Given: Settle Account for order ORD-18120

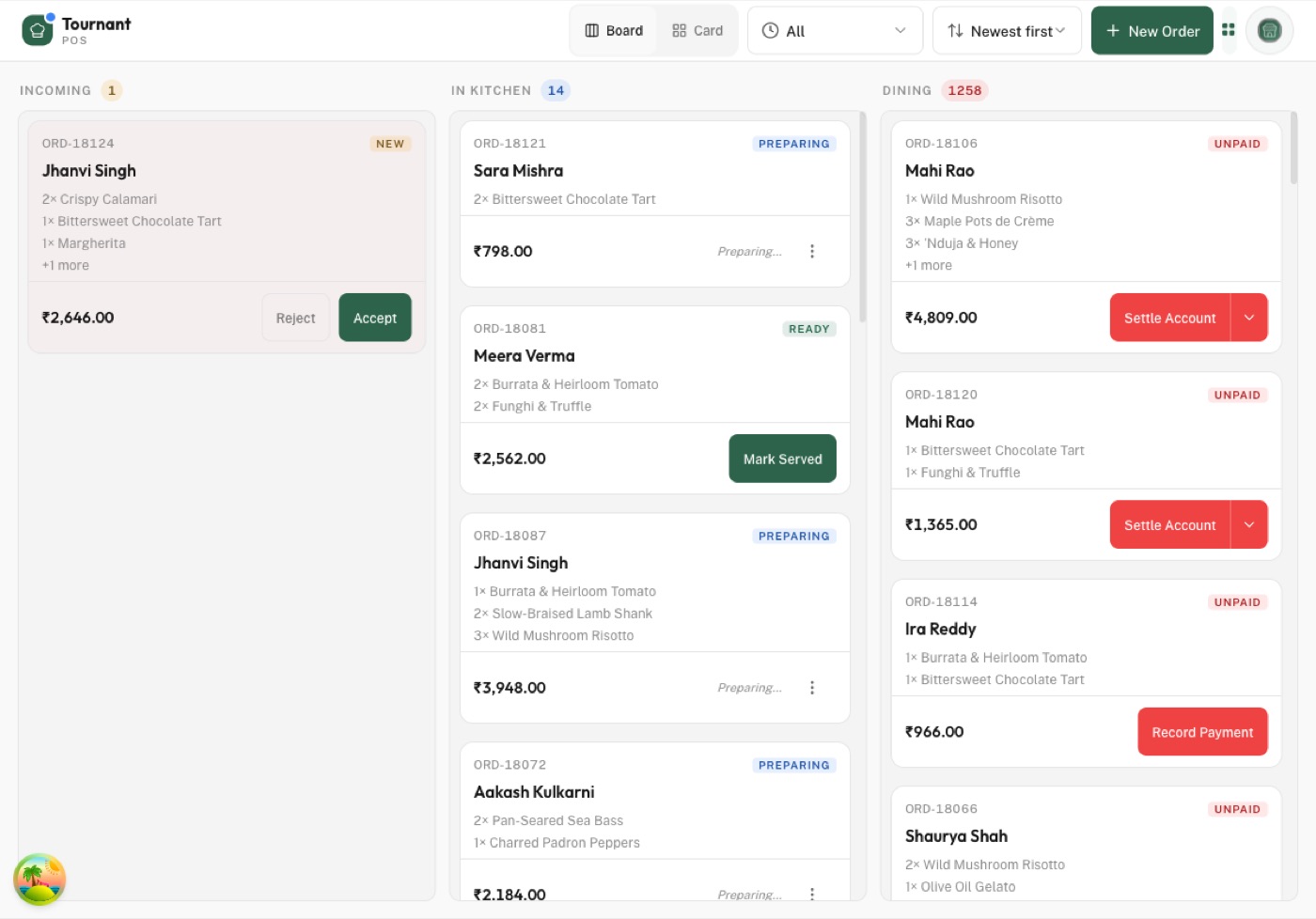Looking at the screenshot, I should (x=1169, y=524).
